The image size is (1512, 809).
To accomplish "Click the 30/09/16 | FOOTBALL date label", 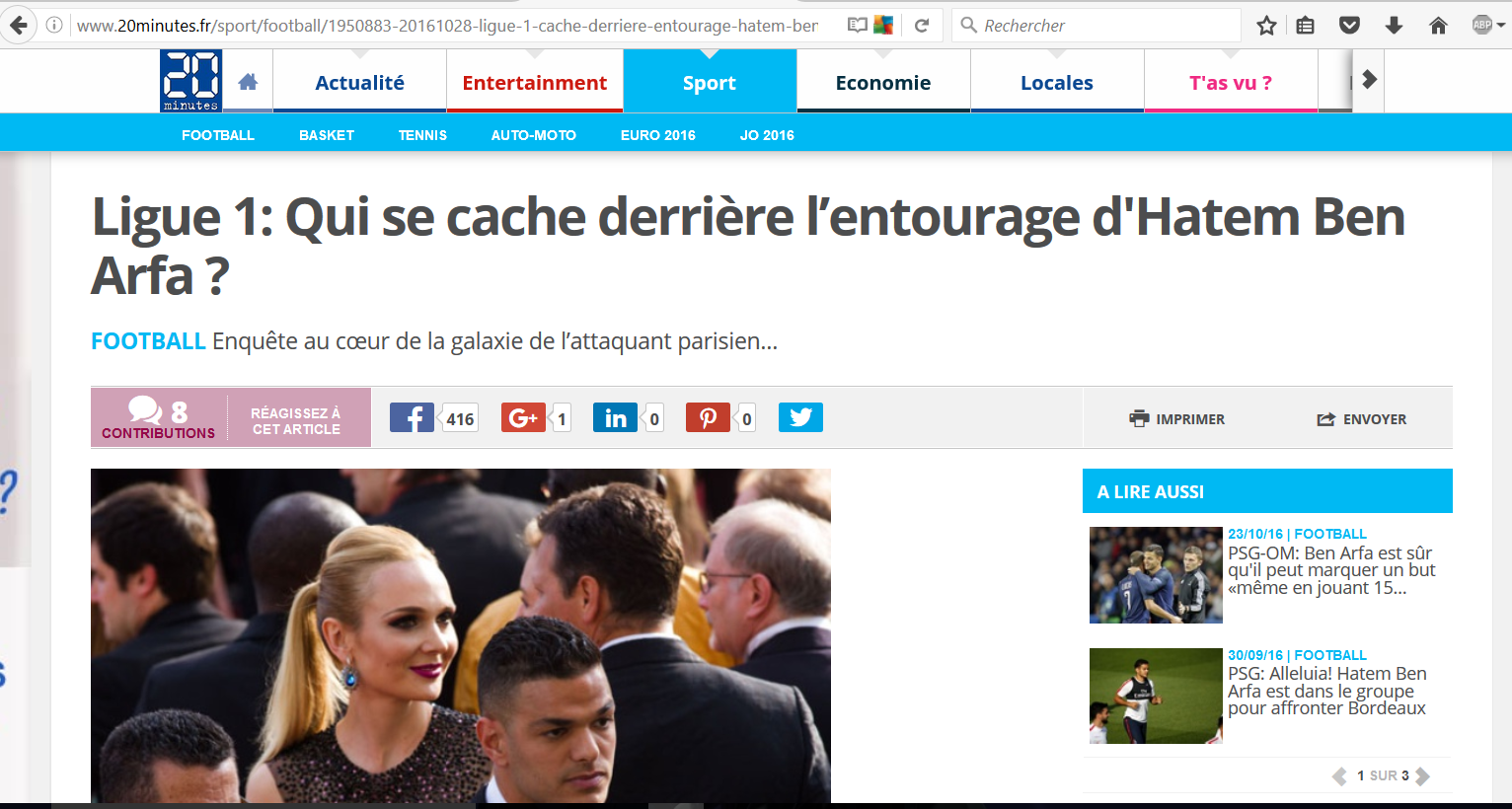I will coord(1297,655).
